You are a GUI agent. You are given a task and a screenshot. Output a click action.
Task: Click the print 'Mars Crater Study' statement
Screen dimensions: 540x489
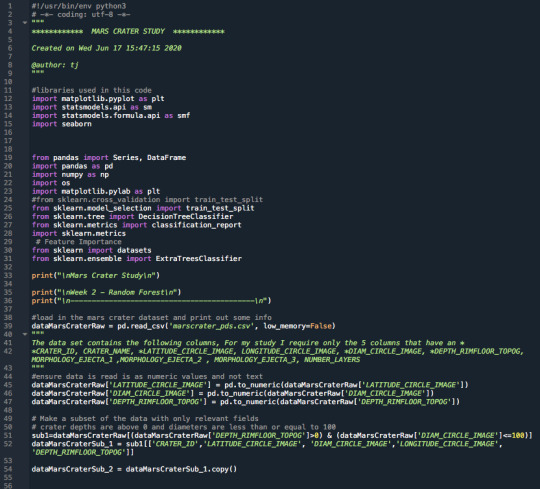pos(96,275)
